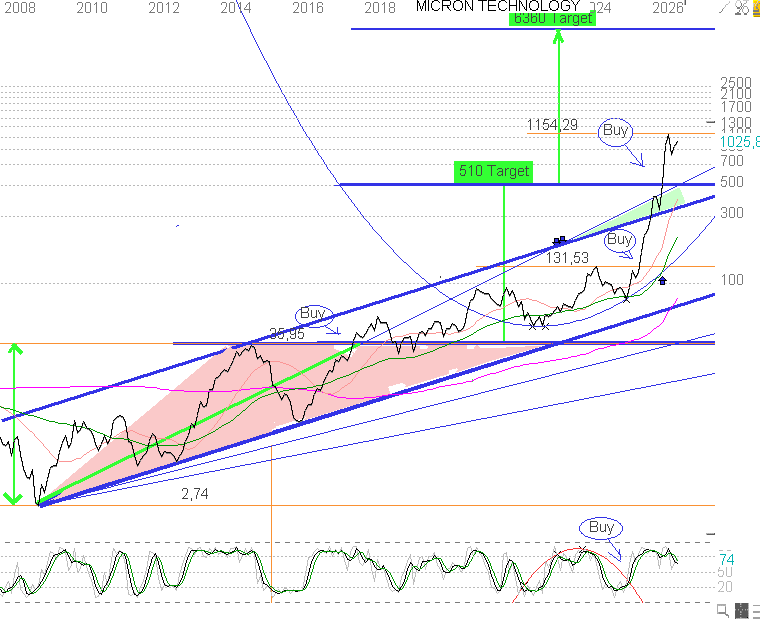Click the percent scale icon
The image size is (760, 621).
[x=742, y=7]
